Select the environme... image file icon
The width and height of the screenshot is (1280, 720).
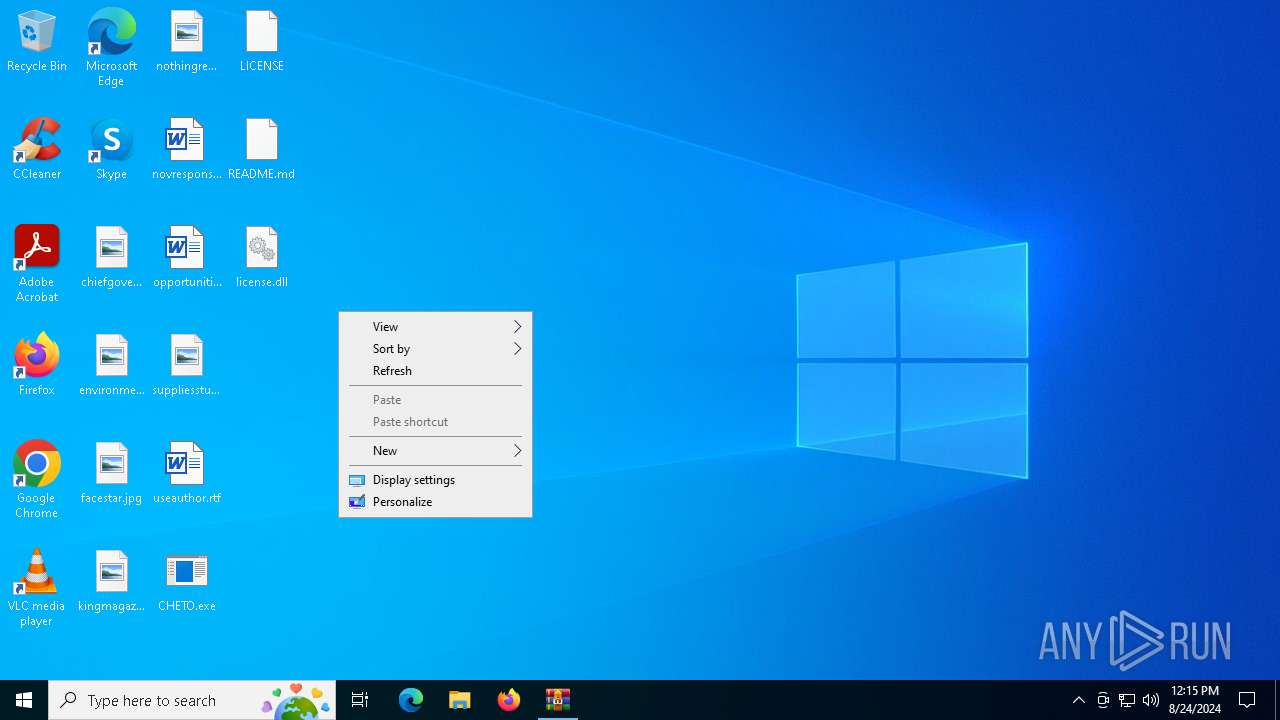[x=111, y=366]
